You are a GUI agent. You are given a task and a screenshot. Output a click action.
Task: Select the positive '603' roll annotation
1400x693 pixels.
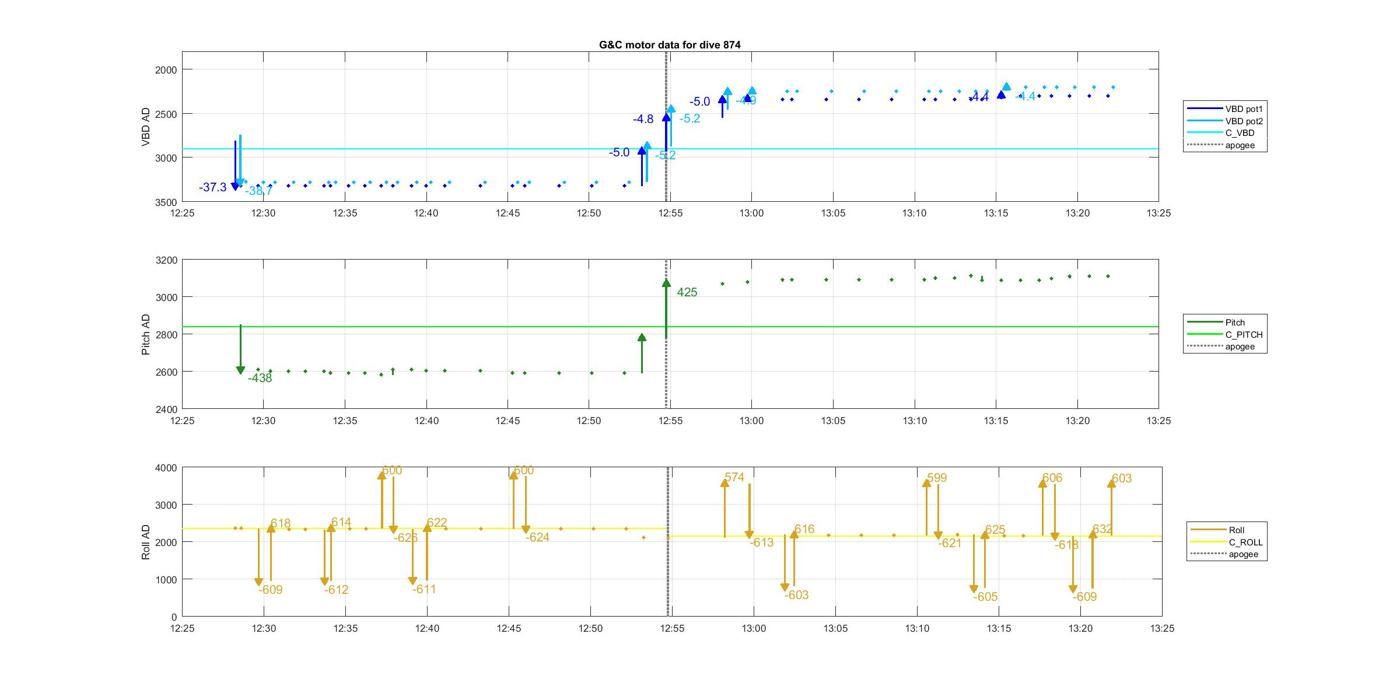pyautogui.click(x=1122, y=478)
